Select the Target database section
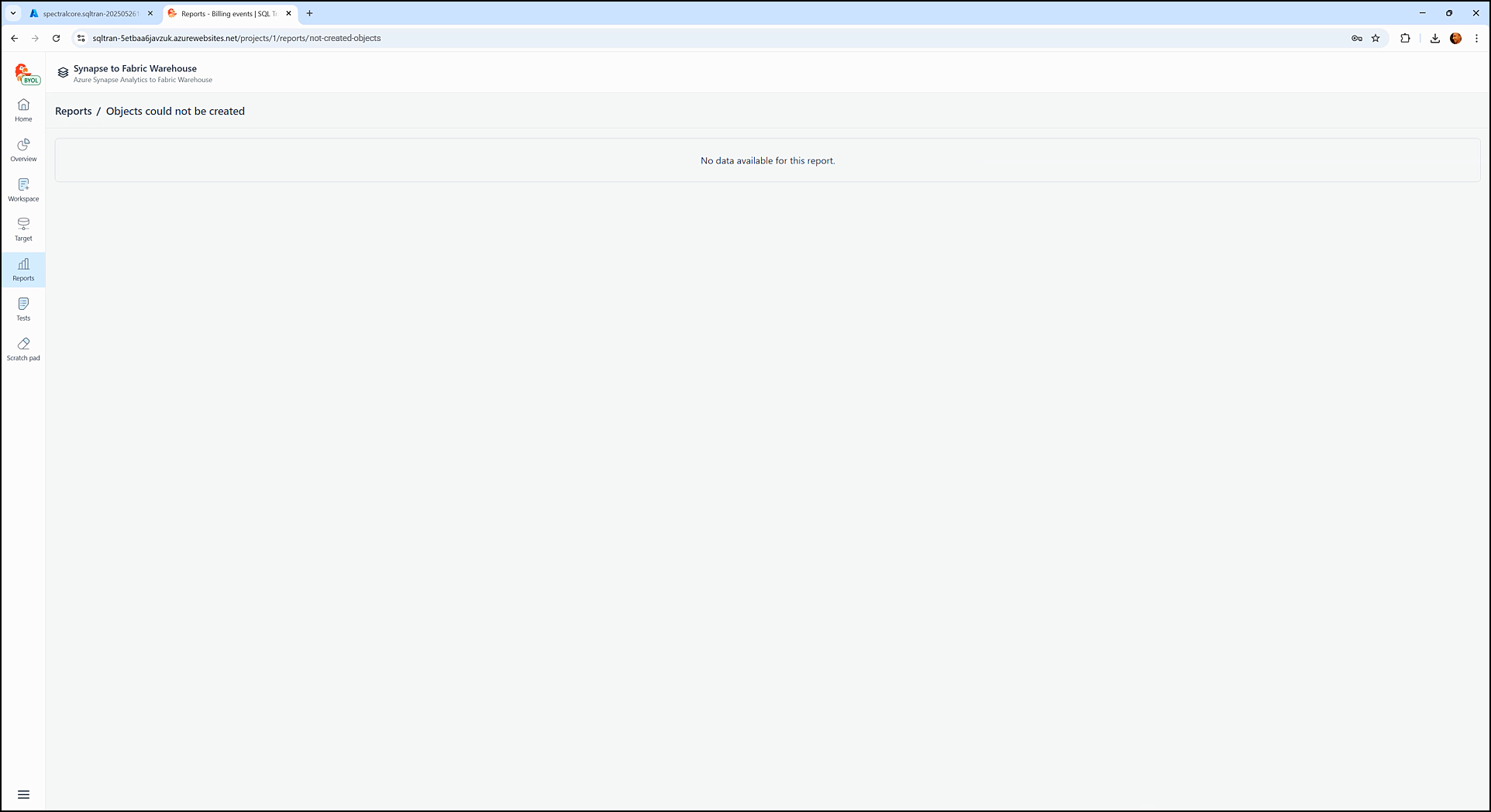The width and height of the screenshot is (1491, 812). (23, 229)
